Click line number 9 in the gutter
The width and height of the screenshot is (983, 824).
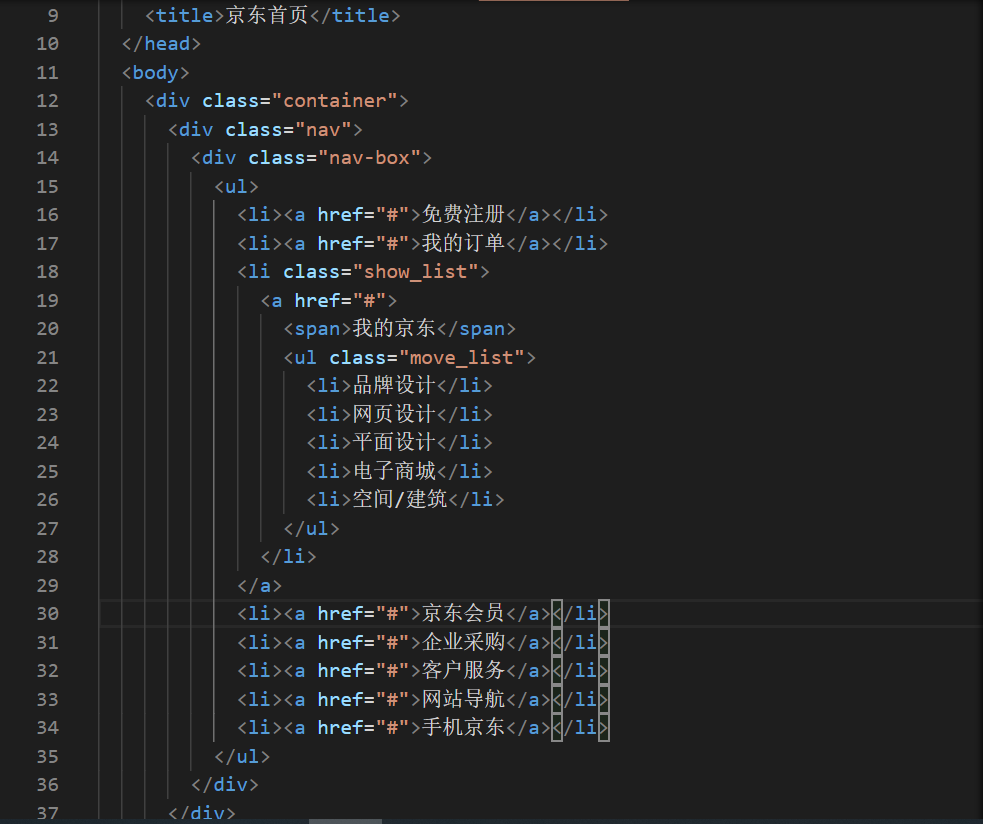(x=53, y=15)
